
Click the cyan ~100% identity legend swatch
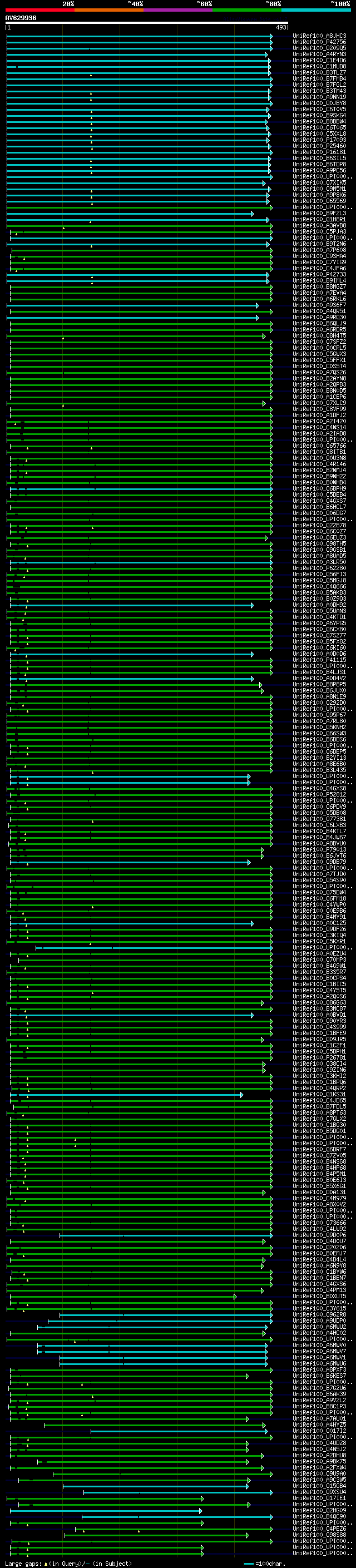(x=316, y=10)
